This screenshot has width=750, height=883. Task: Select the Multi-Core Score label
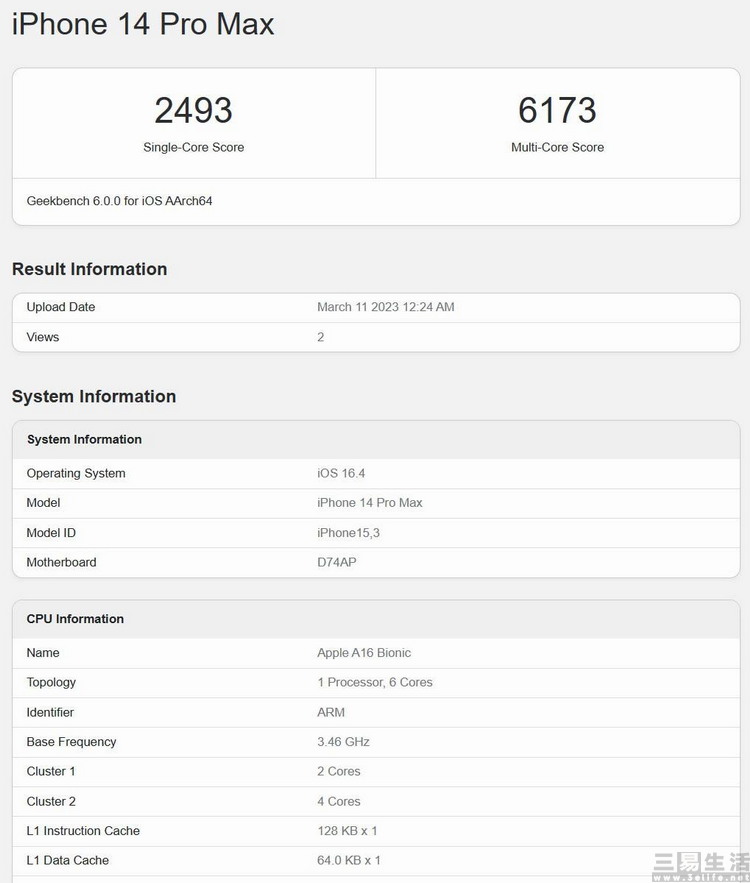[x=557, y=147]
